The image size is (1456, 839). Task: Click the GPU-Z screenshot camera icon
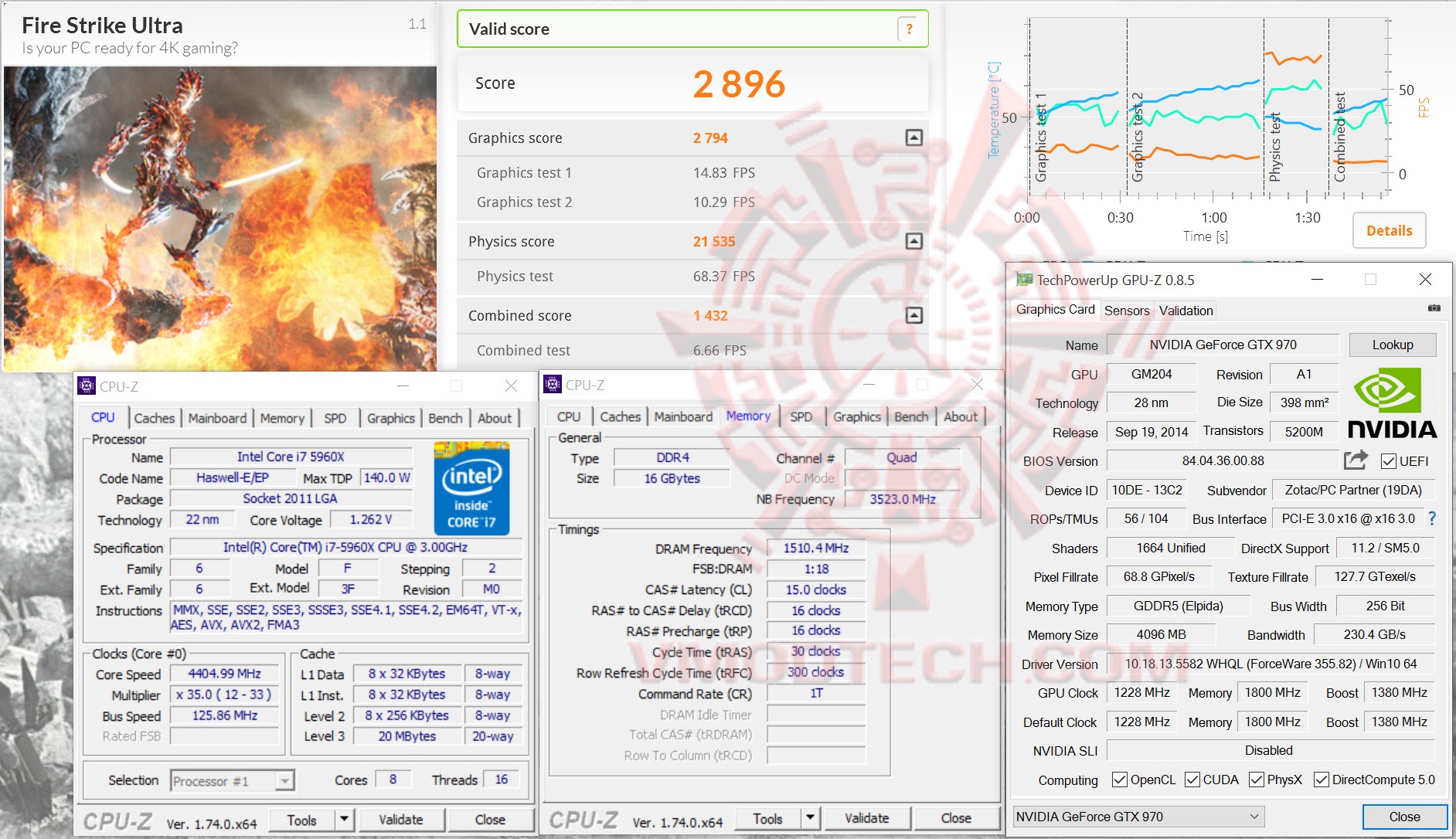(1434, 308)
